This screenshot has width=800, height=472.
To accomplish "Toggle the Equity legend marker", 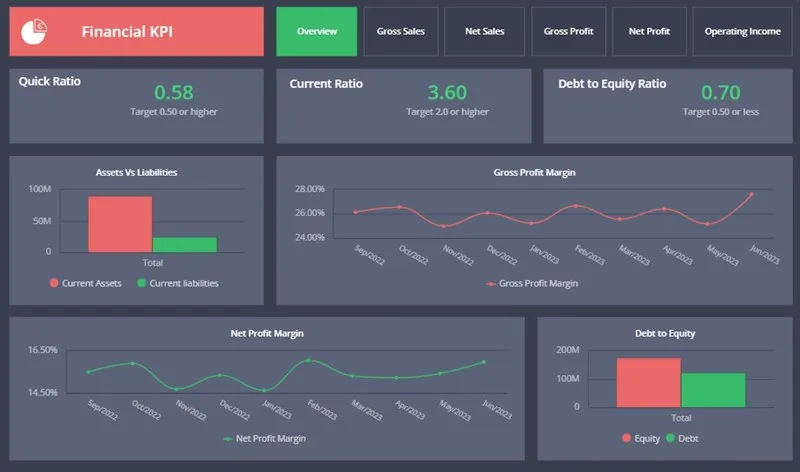I will click(627, 438).
